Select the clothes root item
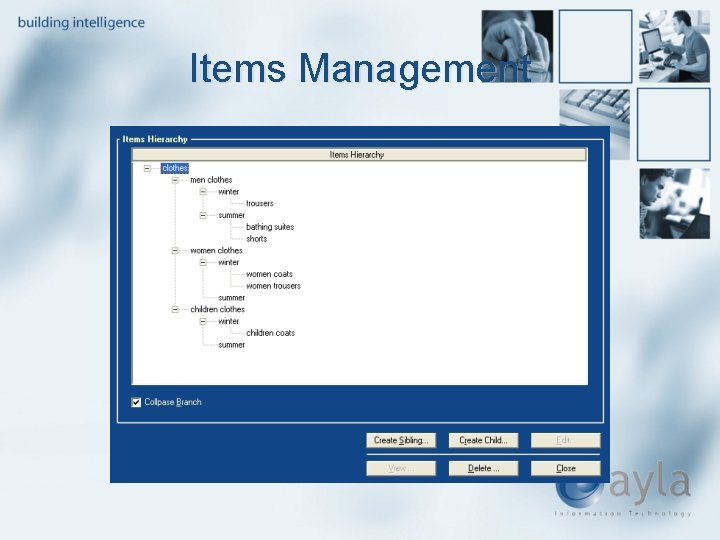Image resolution: width=720 pixels, height=540 pixels. [175, 168]
